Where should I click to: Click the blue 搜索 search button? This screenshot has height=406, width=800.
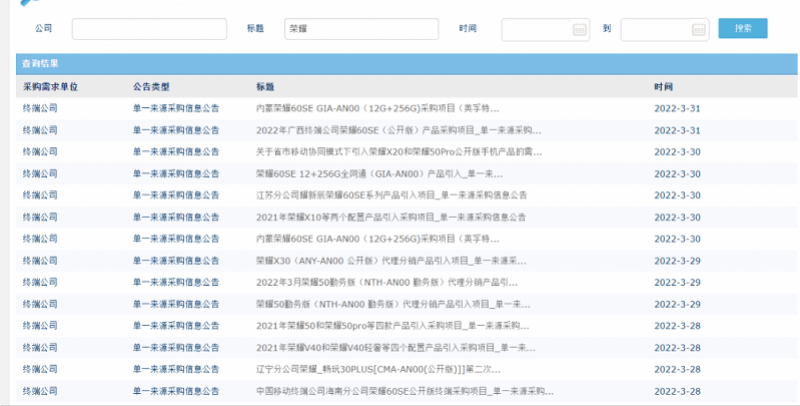click(x=742, y=29)
